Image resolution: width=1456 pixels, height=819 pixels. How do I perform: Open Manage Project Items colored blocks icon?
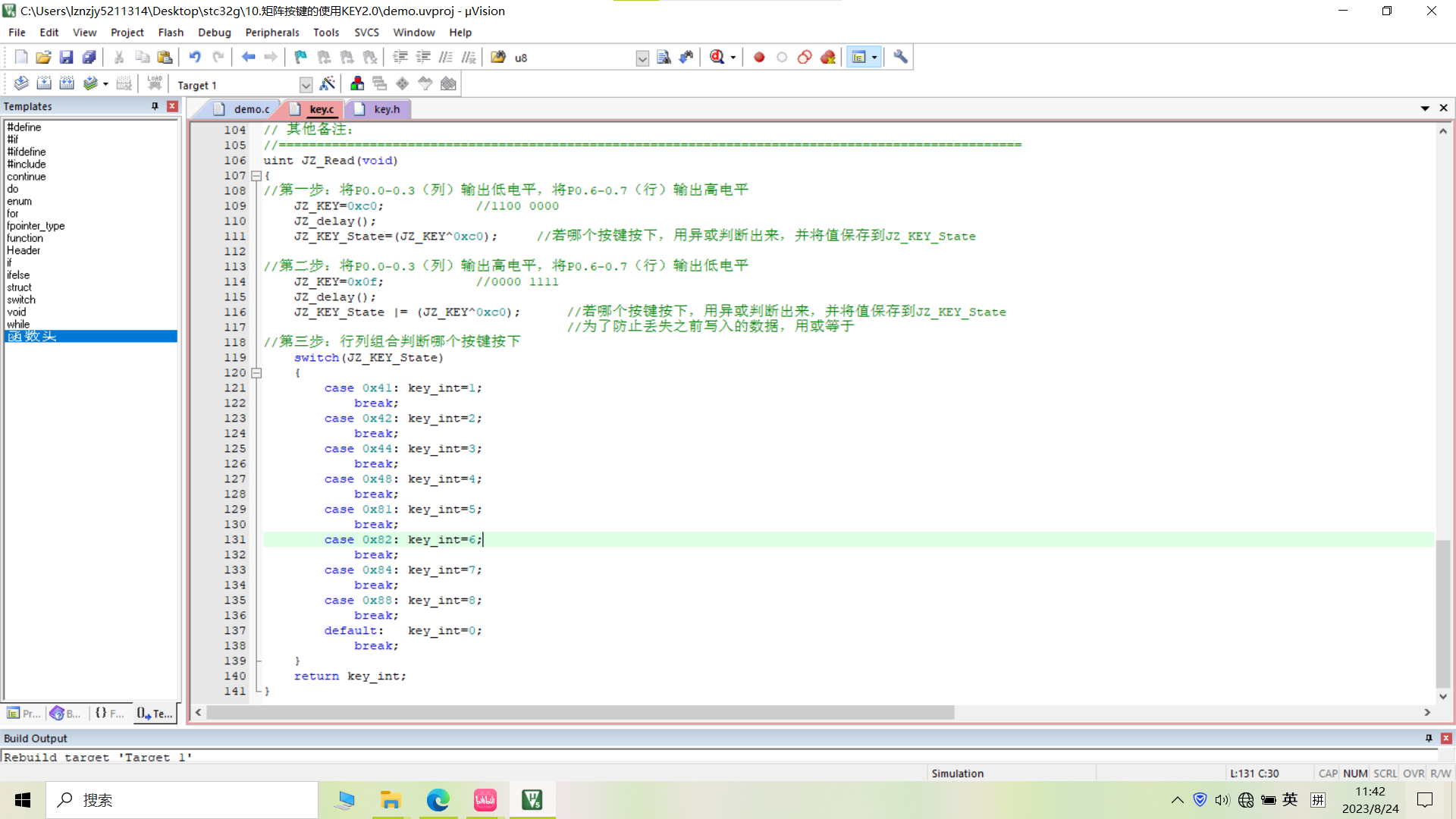click(357, 83)
